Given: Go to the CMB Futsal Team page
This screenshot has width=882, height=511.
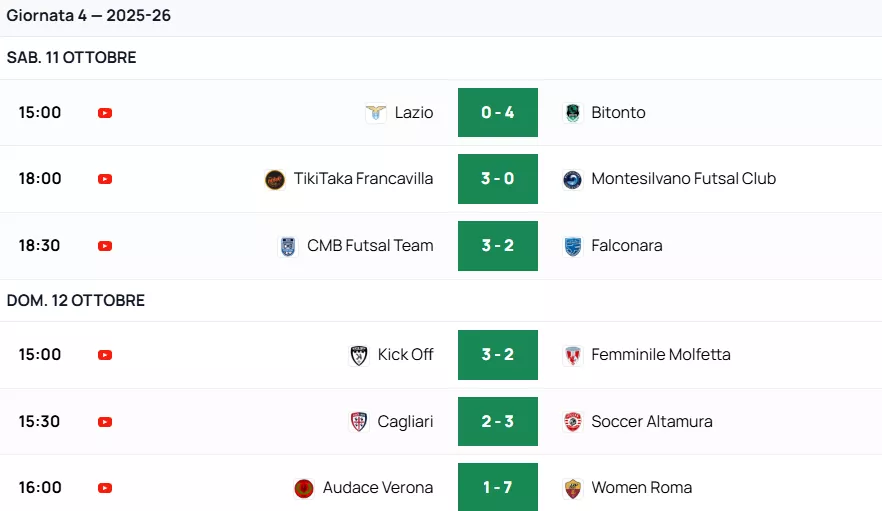Looking at the screenshot, I should 370,246.
